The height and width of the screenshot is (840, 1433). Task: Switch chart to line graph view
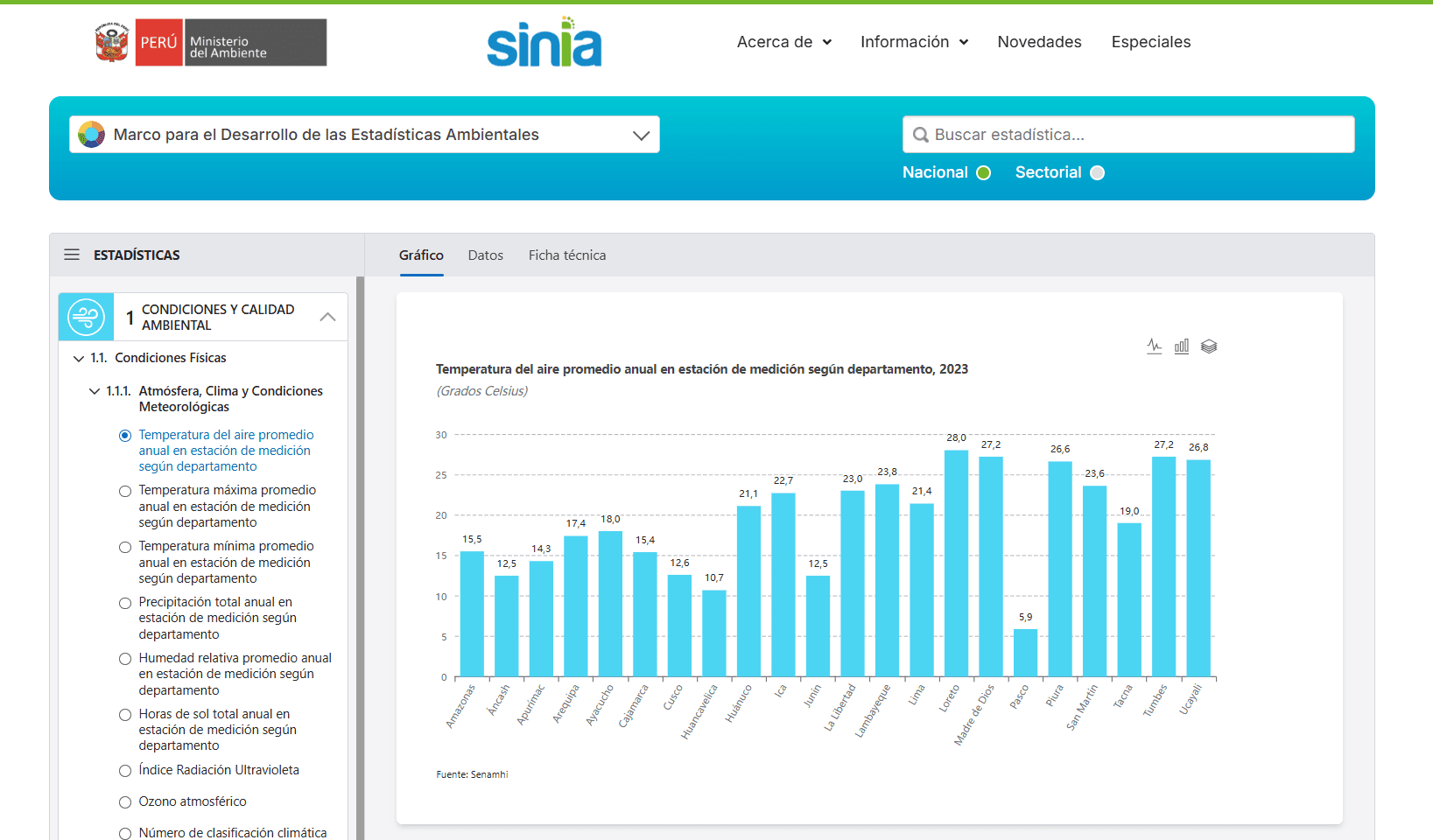[x=1154, y=346]
